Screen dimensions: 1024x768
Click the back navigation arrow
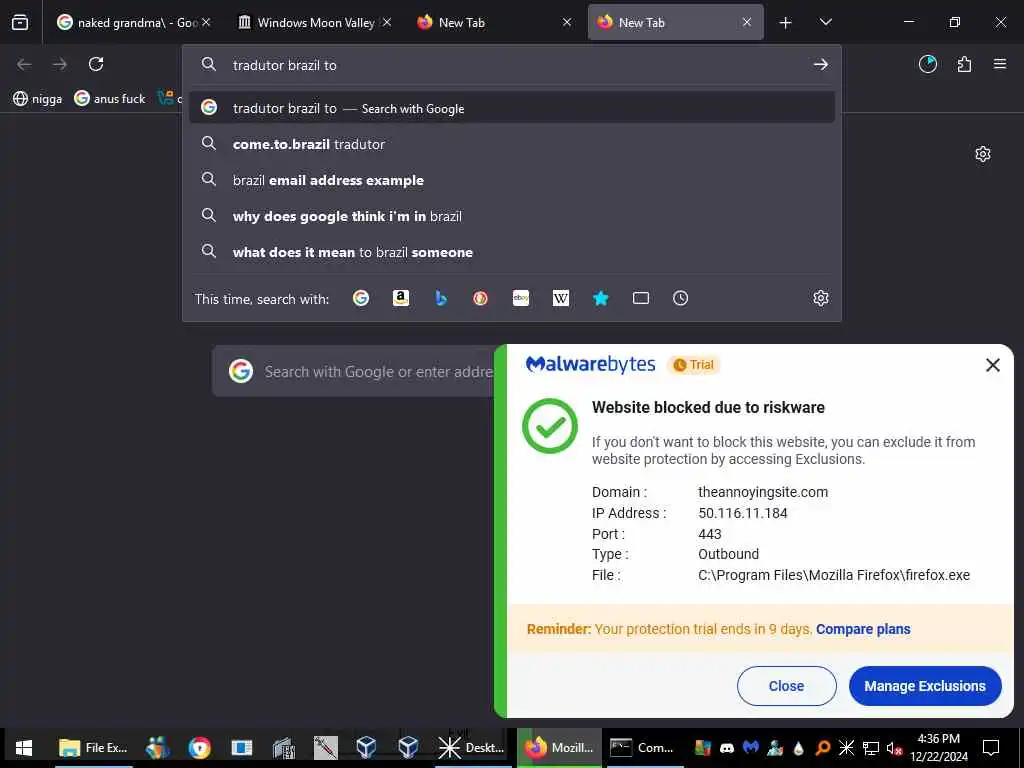coord(24,64)
